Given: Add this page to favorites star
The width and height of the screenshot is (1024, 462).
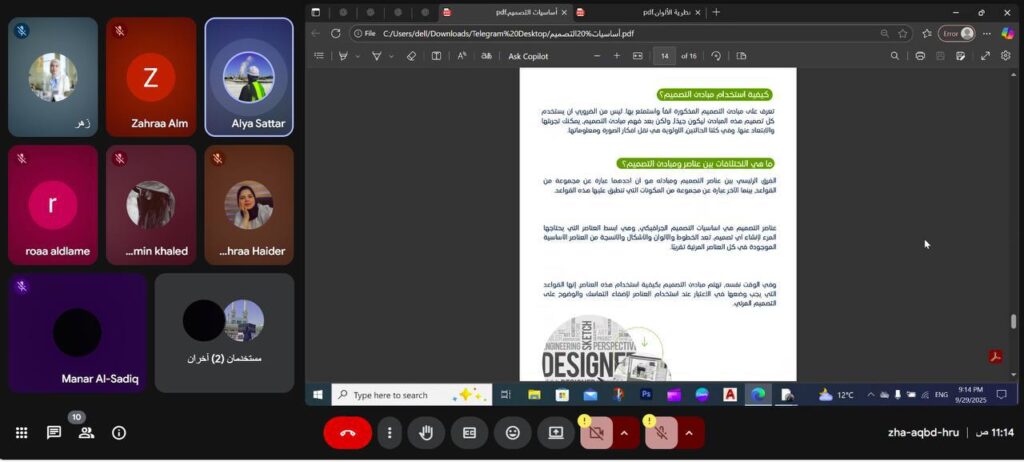Looking at the screenshot, I should 903,33.
